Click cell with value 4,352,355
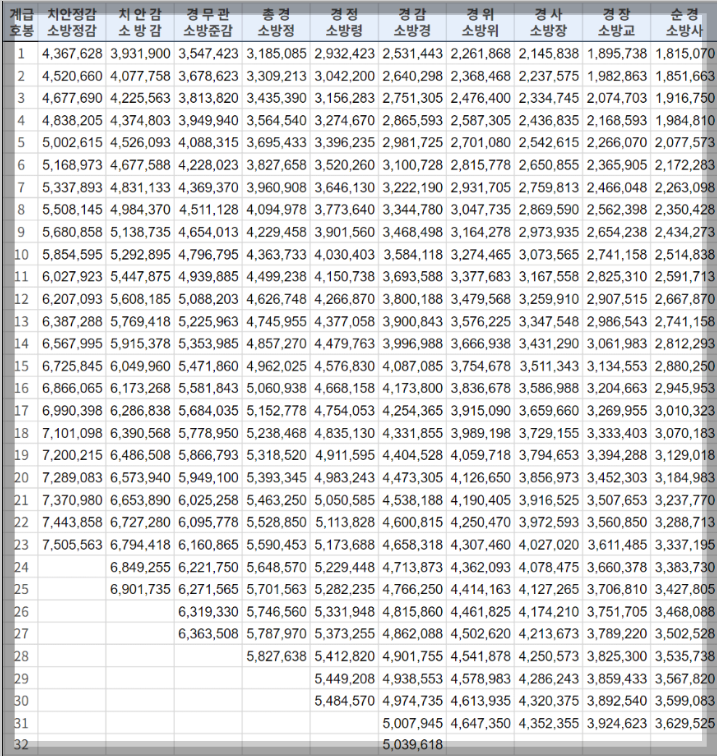The image size is (717, 756). pyautogui.click(x=548, y=723)
